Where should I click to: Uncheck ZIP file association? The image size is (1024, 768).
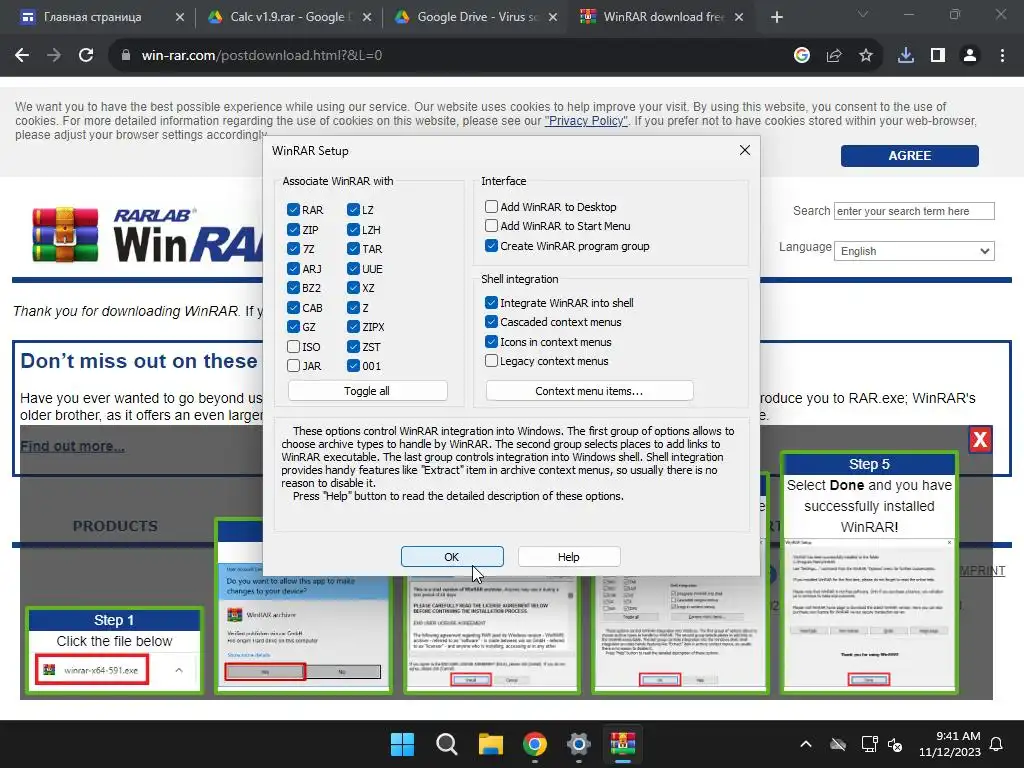click(293, 229)
